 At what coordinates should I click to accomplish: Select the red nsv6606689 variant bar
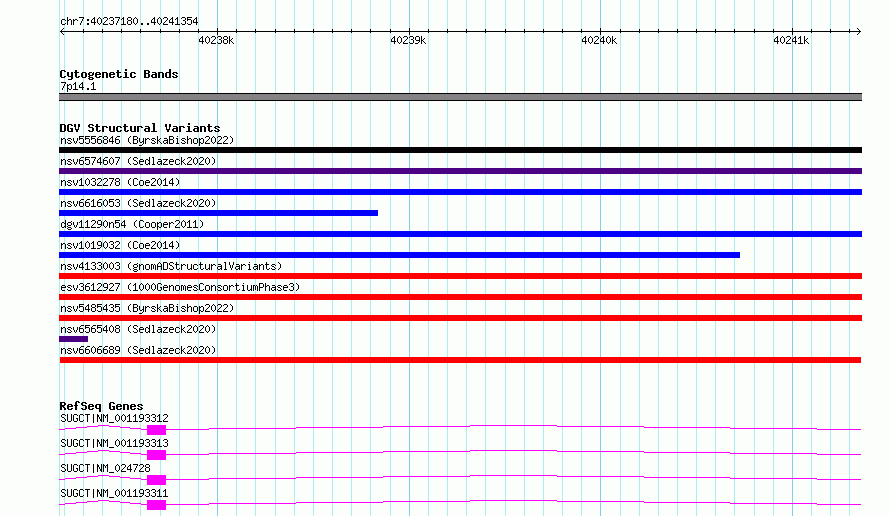click(460, 360)
